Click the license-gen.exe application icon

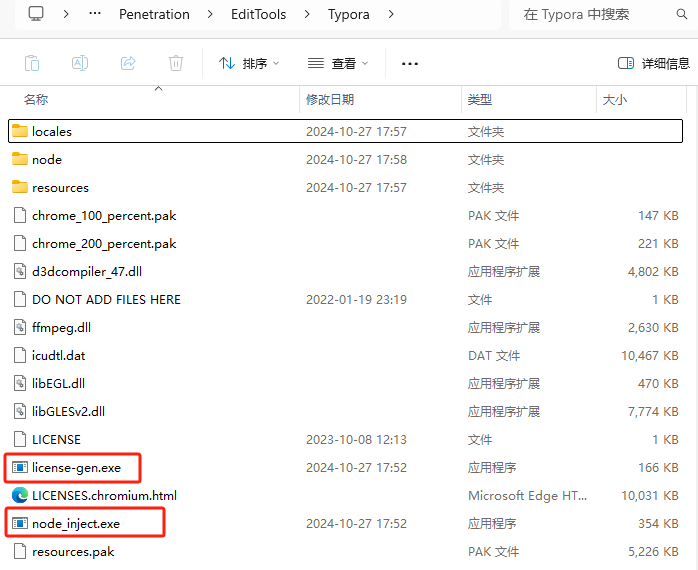click(x=19, y=467)
